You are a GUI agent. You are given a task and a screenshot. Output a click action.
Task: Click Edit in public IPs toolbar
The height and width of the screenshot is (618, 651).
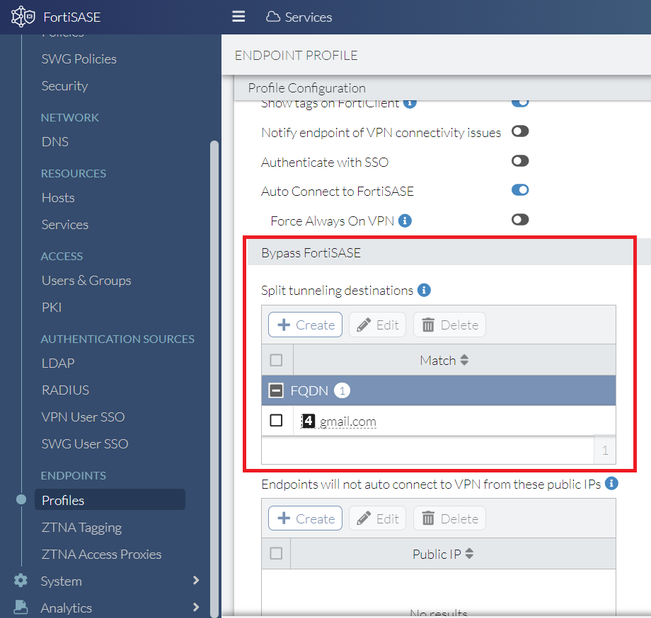(377, 518)
